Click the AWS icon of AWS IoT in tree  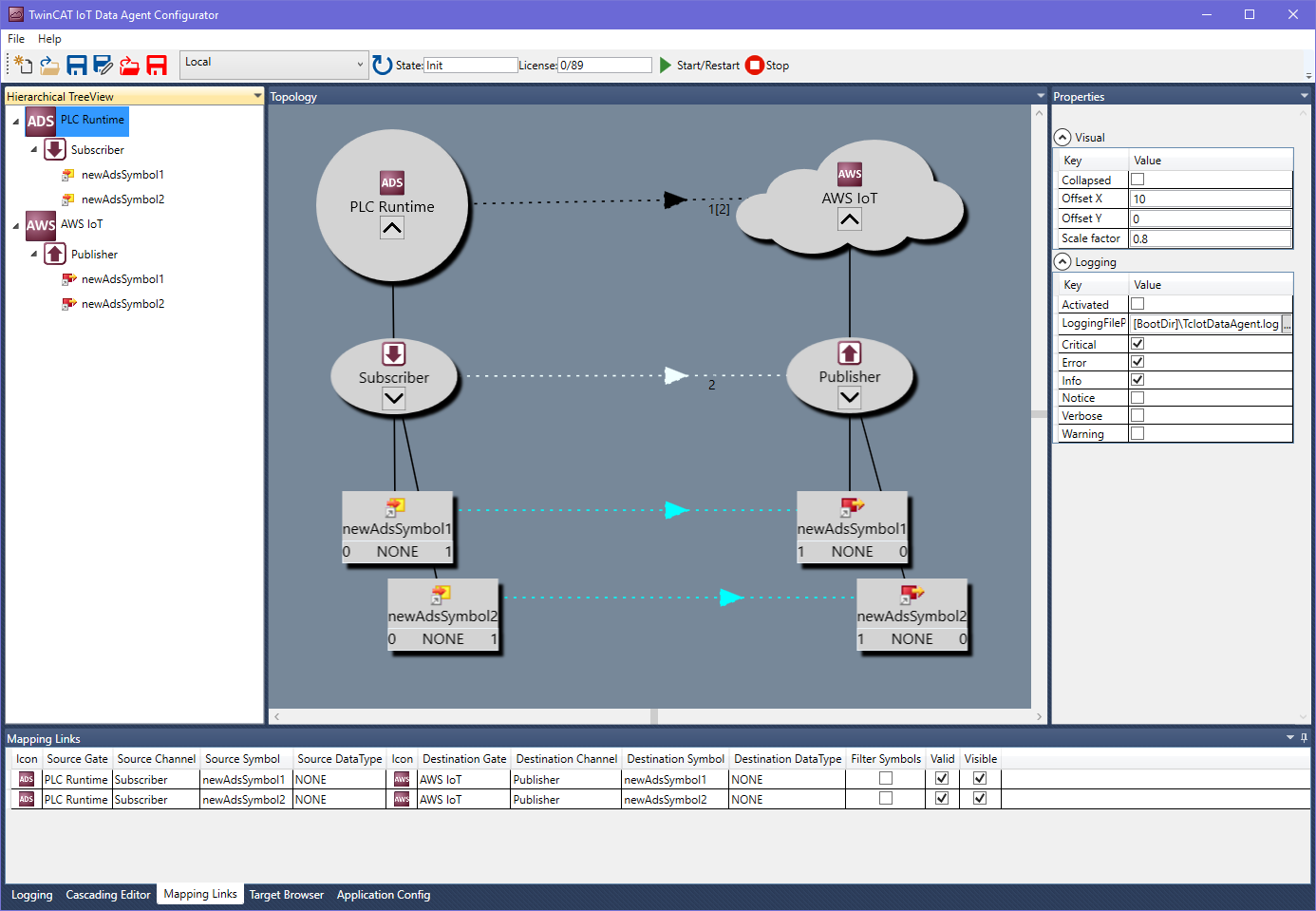(x=41, y=225)
